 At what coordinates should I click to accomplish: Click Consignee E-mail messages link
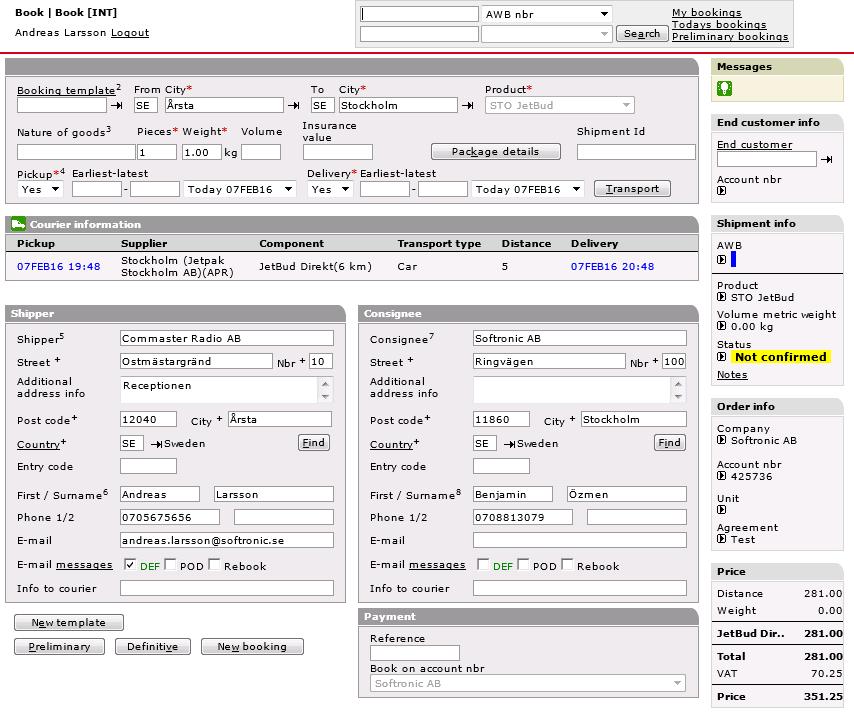click(437, 564)
